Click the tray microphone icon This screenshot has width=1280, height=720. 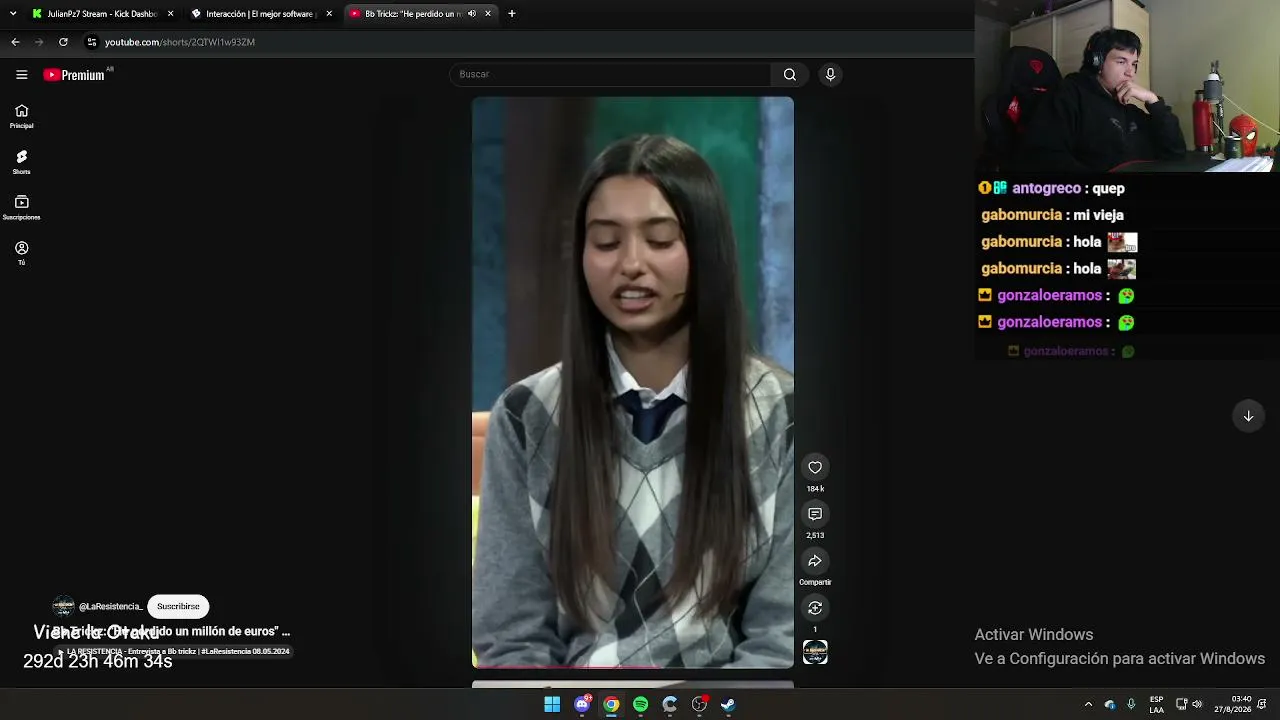pos(1131,704)
